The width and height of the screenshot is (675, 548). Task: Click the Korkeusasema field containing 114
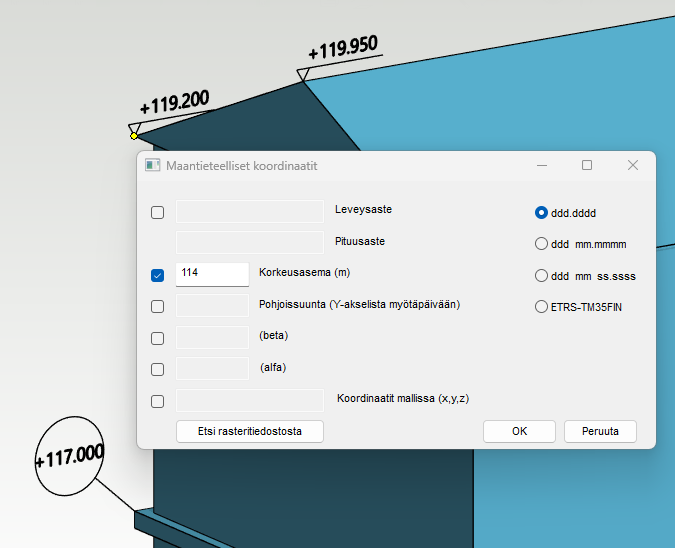tap(212, 275)
